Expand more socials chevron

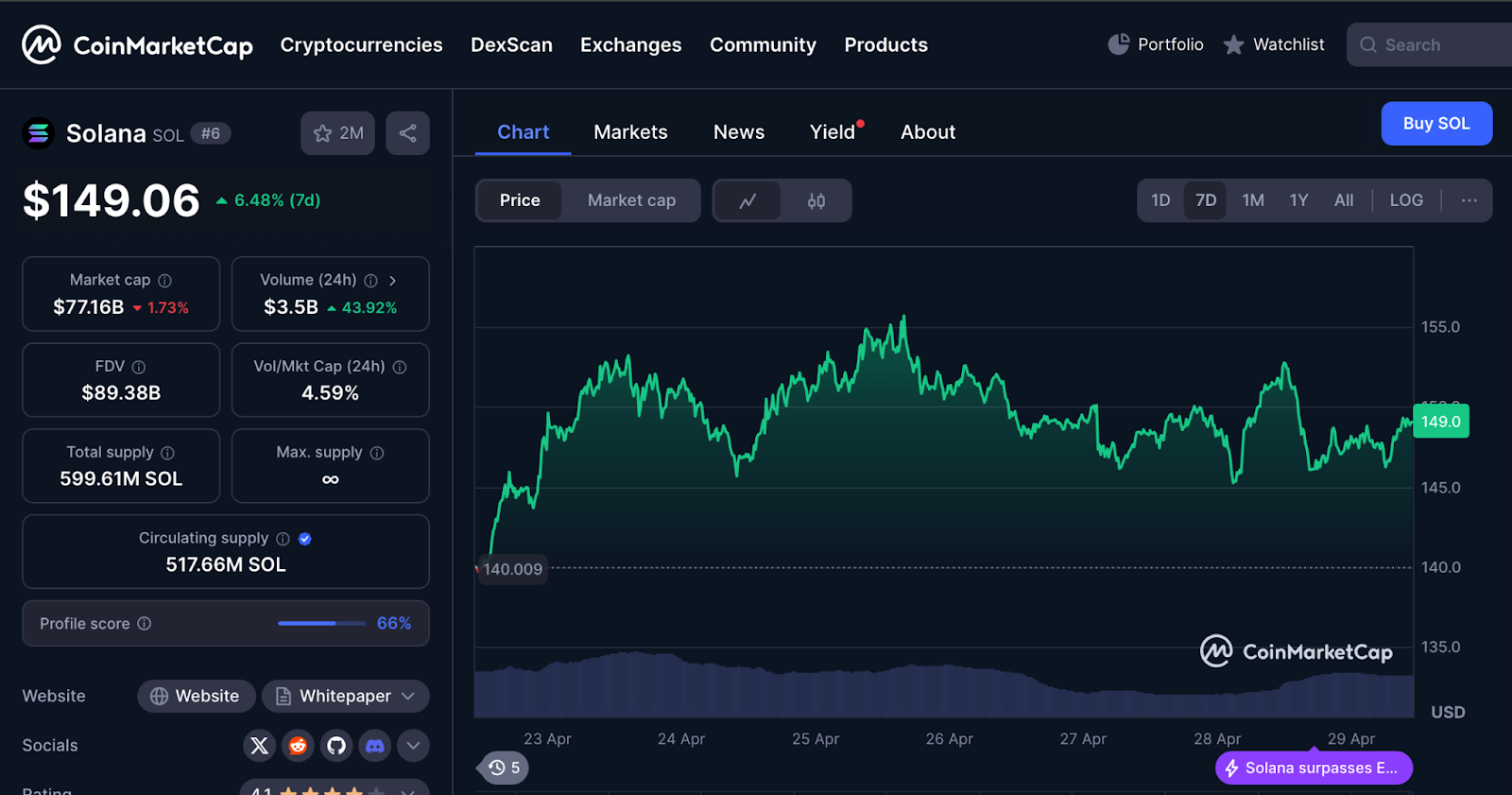pos(413,746)
